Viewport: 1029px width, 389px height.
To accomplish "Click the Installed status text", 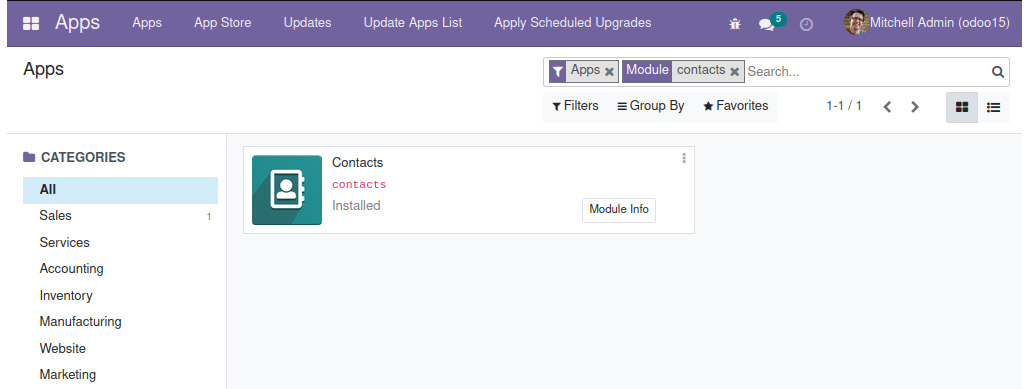I will (x=356, y=206).
